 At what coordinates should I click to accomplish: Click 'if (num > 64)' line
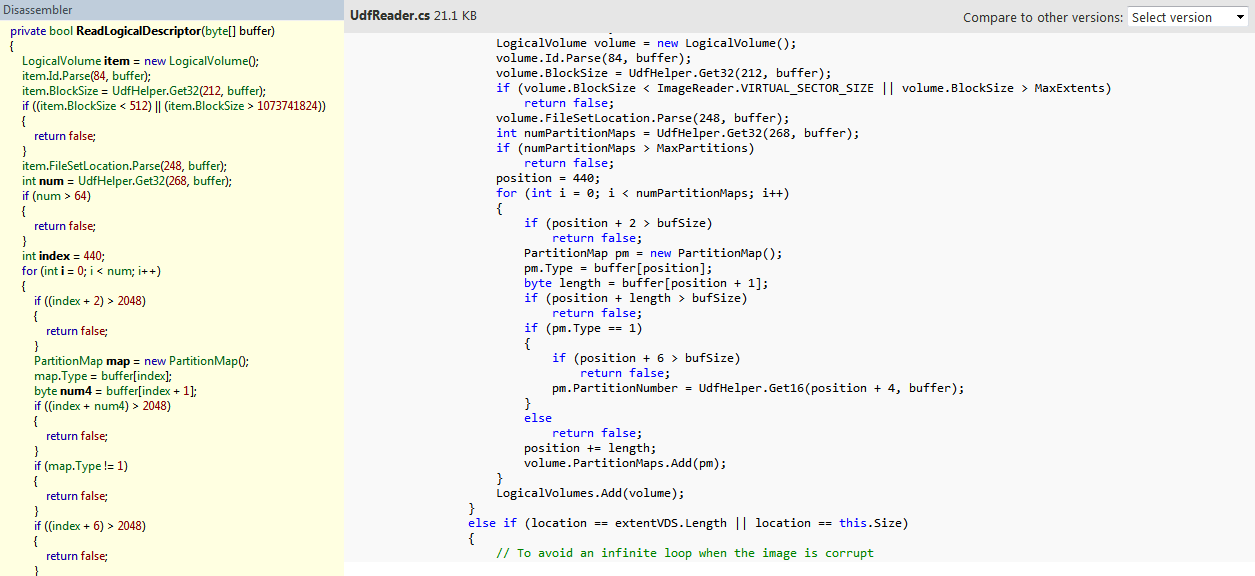point(56,196)
